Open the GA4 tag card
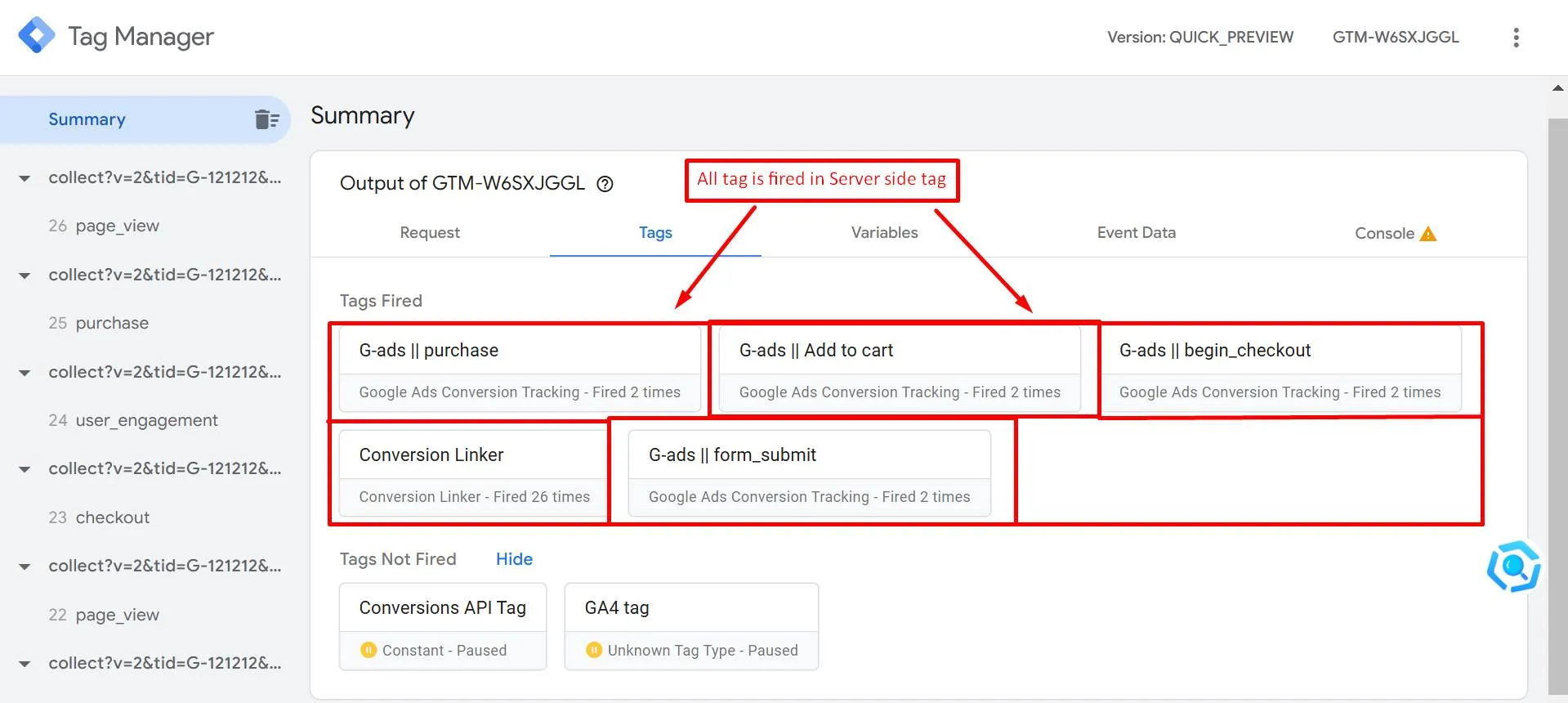 pos(691,627)
